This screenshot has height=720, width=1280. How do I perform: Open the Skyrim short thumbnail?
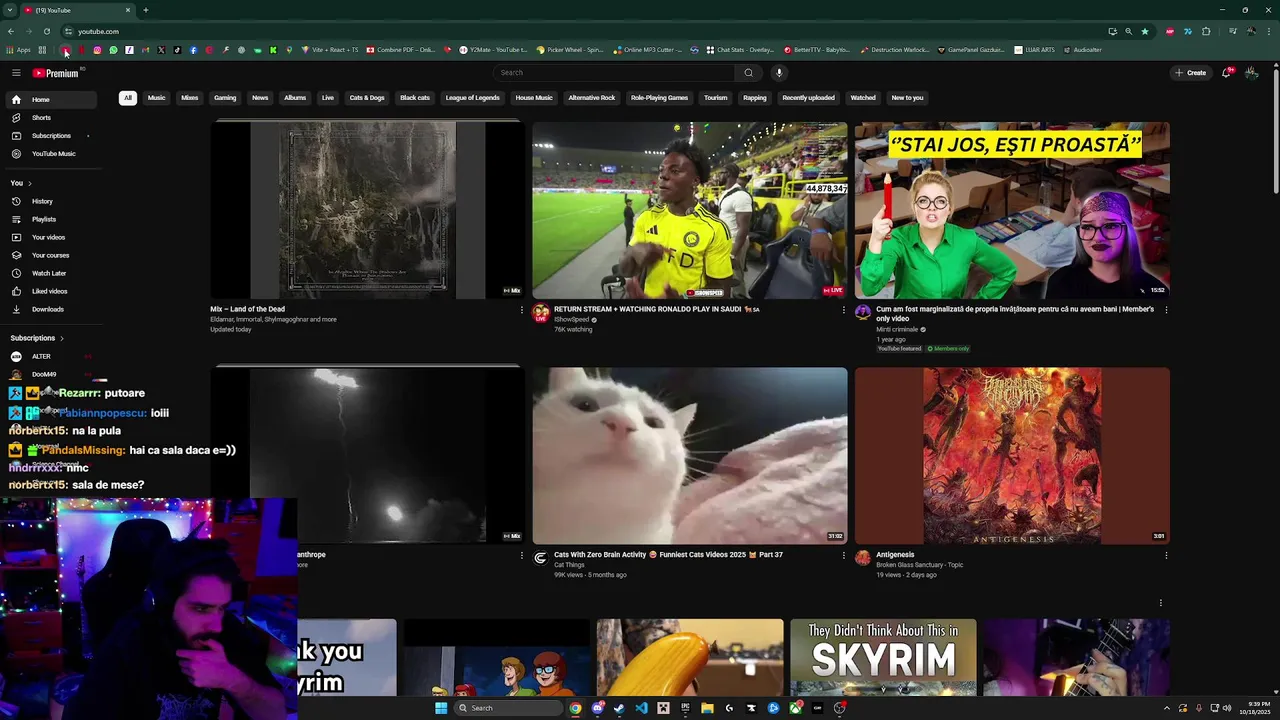(883, 657)
